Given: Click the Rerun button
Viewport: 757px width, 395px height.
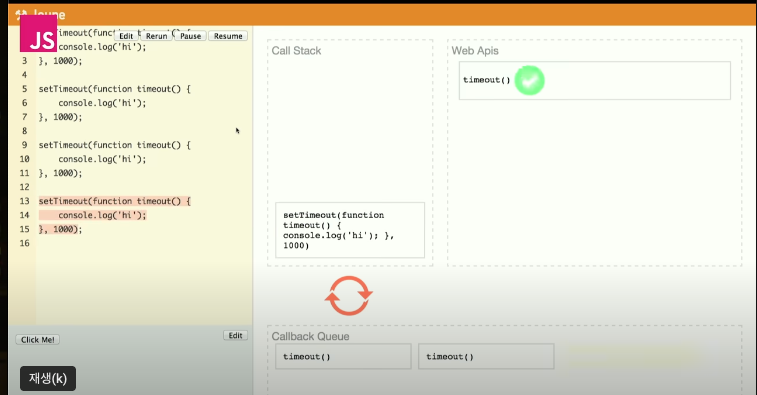Looking at the screenshot, I should click(x=156, y=36).
